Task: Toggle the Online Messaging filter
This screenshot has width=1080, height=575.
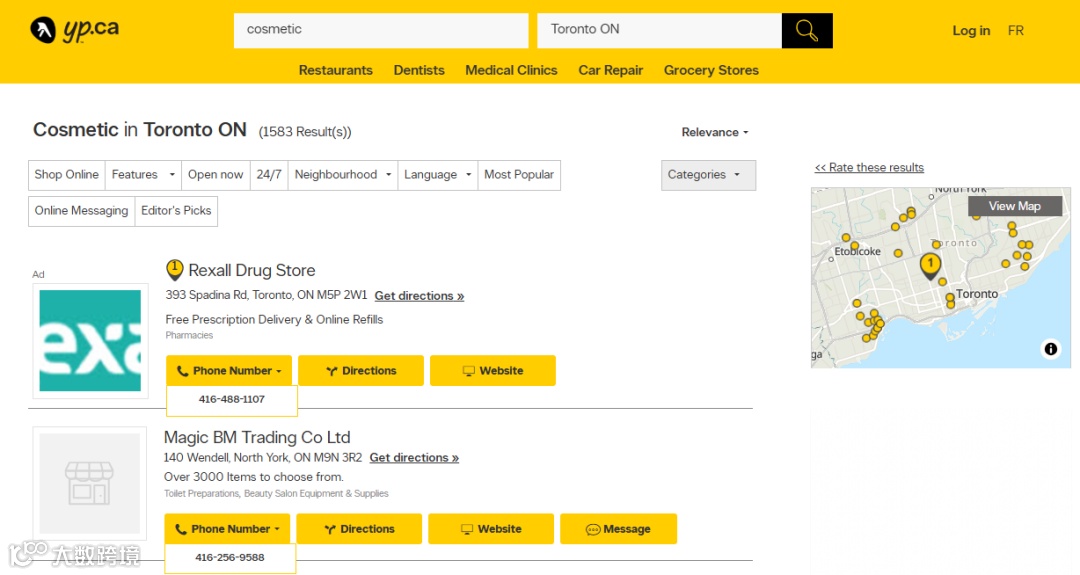Action: coord(81,211)
